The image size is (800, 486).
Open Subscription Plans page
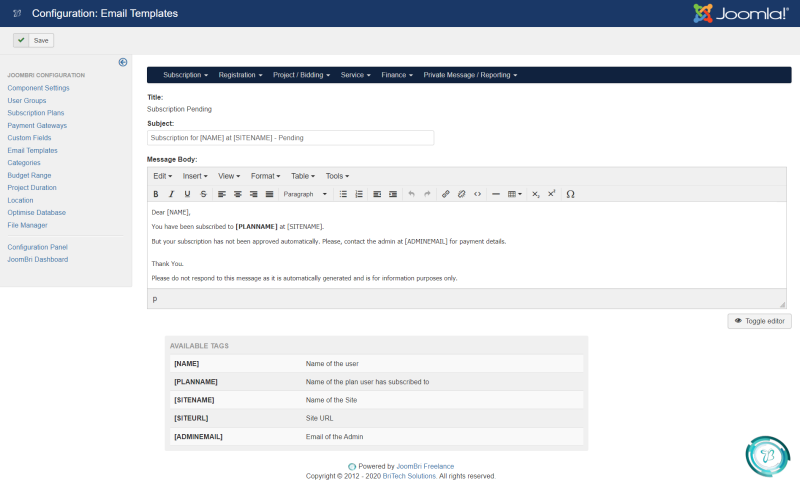(36, 113)
